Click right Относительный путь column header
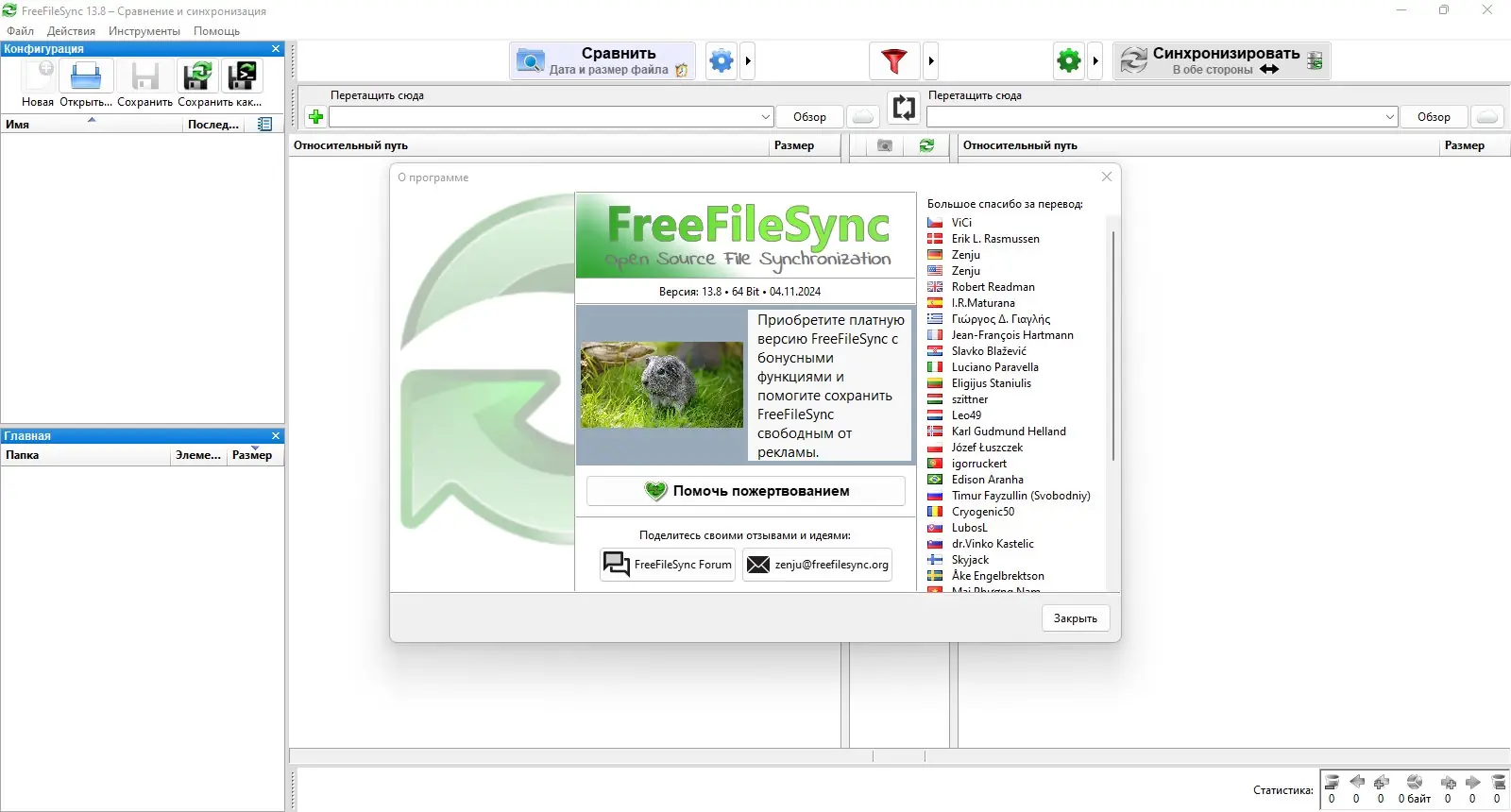Viewport: 1511px width, 812px height. pos(1197,145)
